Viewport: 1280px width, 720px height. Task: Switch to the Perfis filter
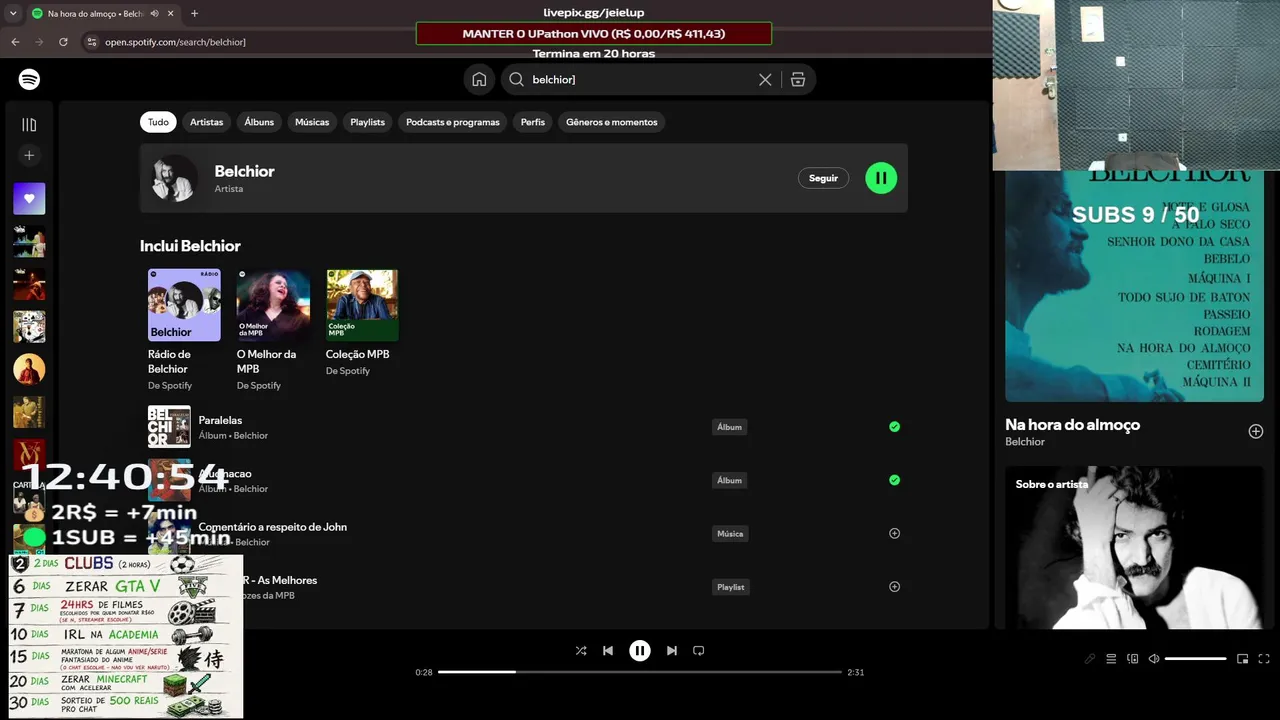533,122
